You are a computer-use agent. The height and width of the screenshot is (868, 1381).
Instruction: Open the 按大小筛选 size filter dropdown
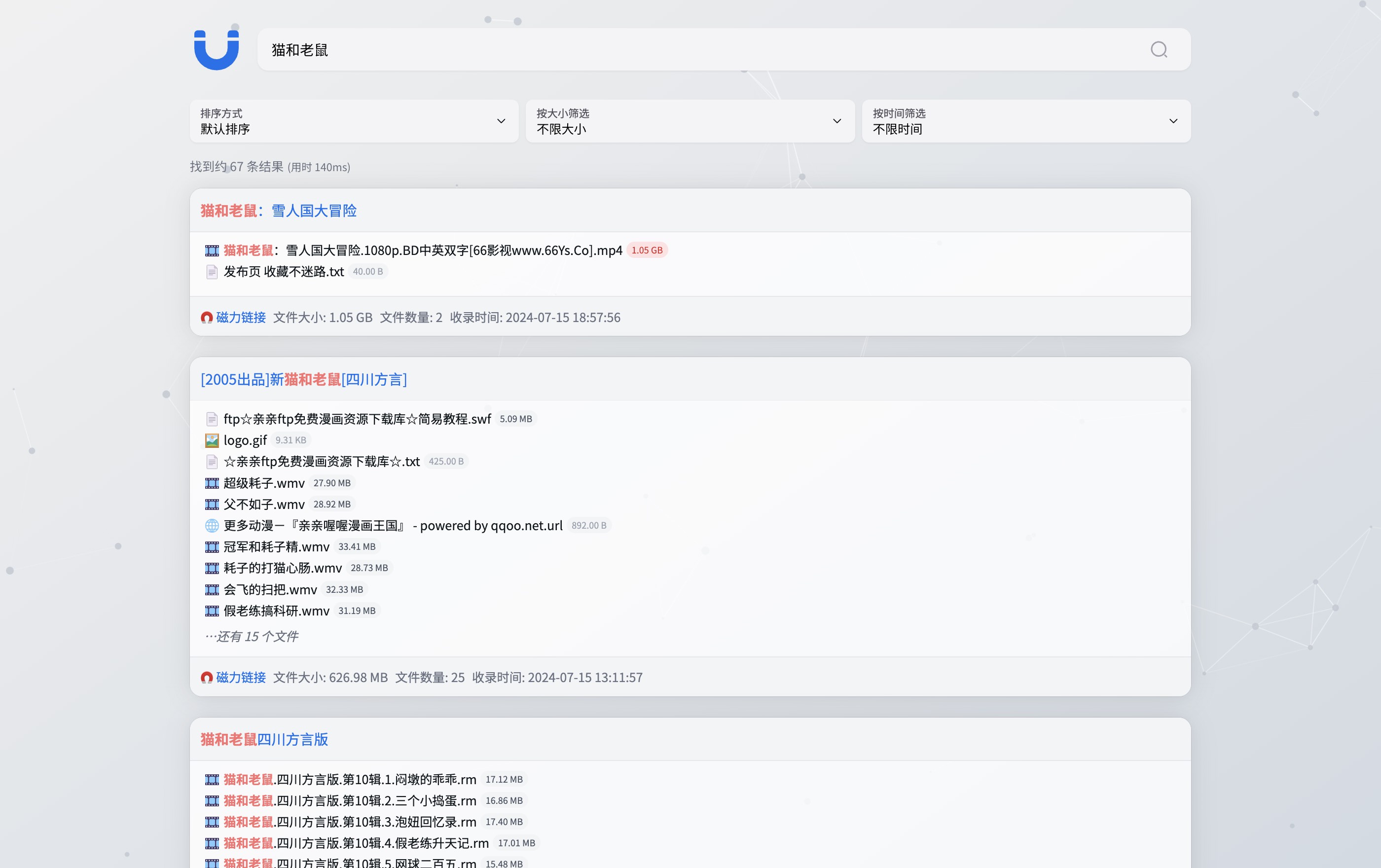pyautogui.click(x=690, y=121)
